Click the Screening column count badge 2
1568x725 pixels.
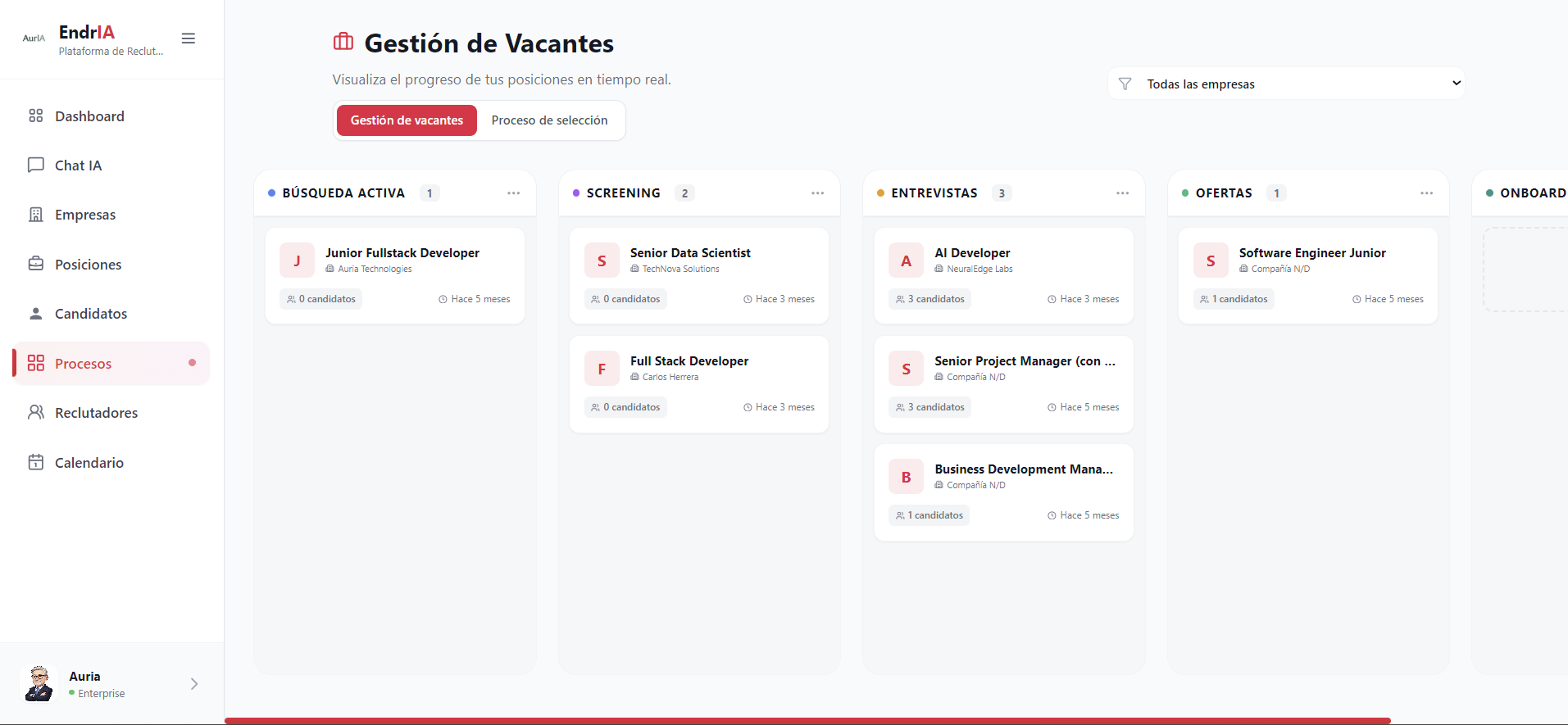point(684,193)
